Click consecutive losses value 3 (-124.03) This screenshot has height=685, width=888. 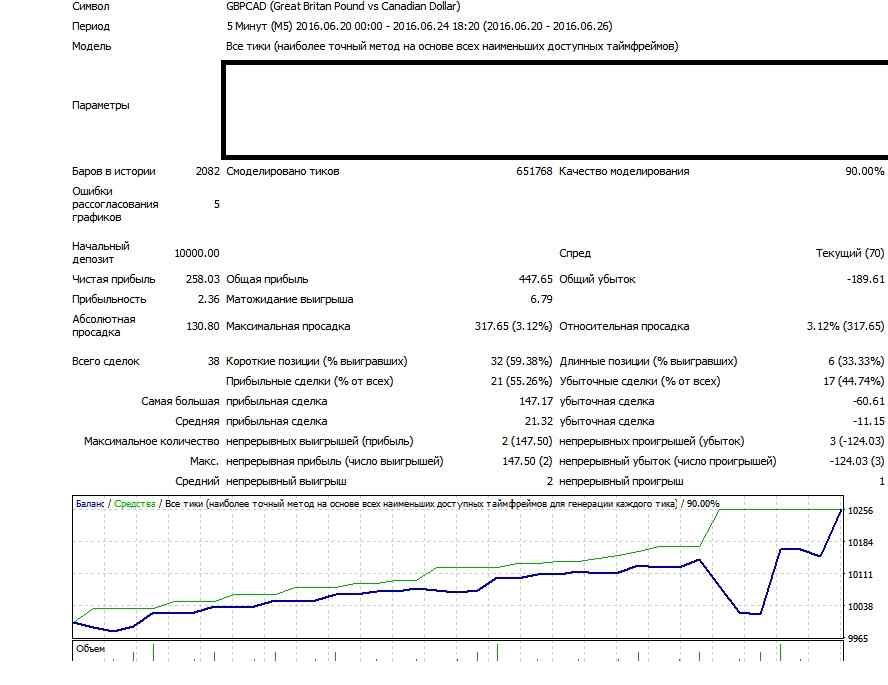point(857,441)
